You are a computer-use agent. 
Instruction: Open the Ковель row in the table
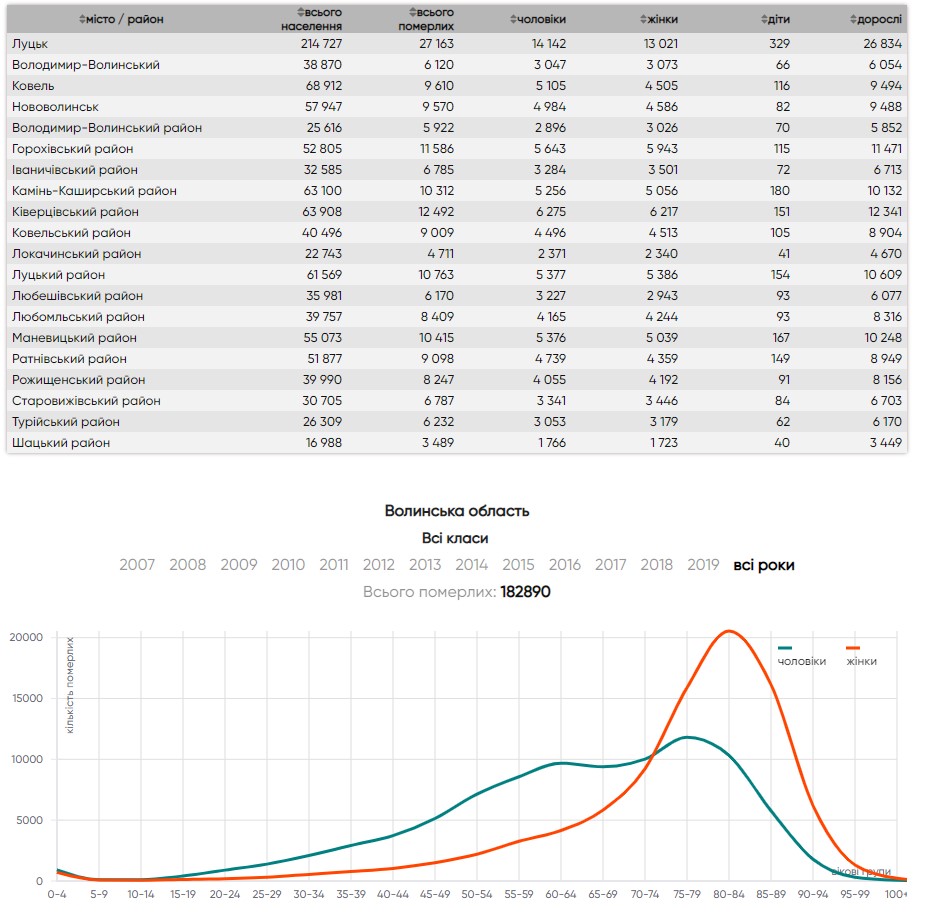[35, 86]
